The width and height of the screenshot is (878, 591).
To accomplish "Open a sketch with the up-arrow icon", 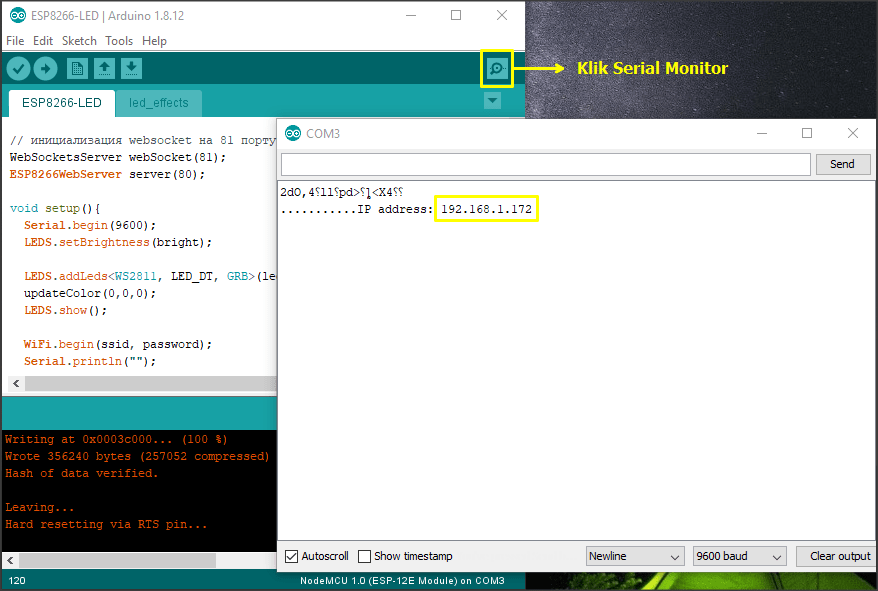I will [x=104, y=69].
